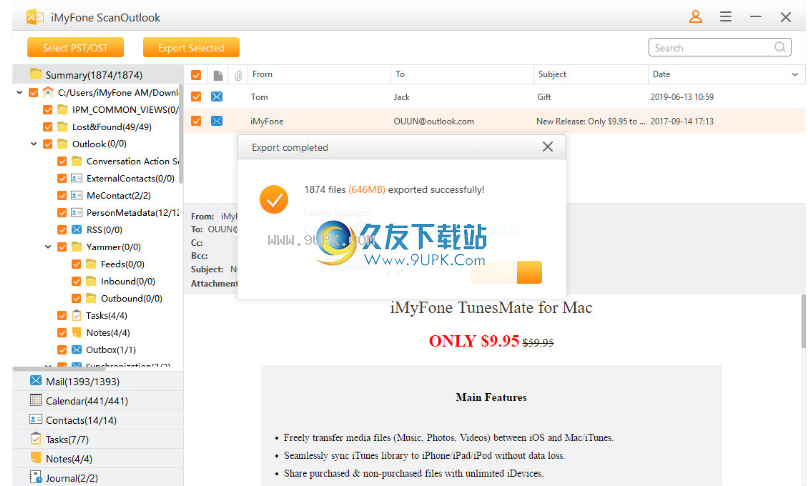The image size is (808, 486).
Task: Click the folder tree vertical scrollbar
Action: [181, 134]
